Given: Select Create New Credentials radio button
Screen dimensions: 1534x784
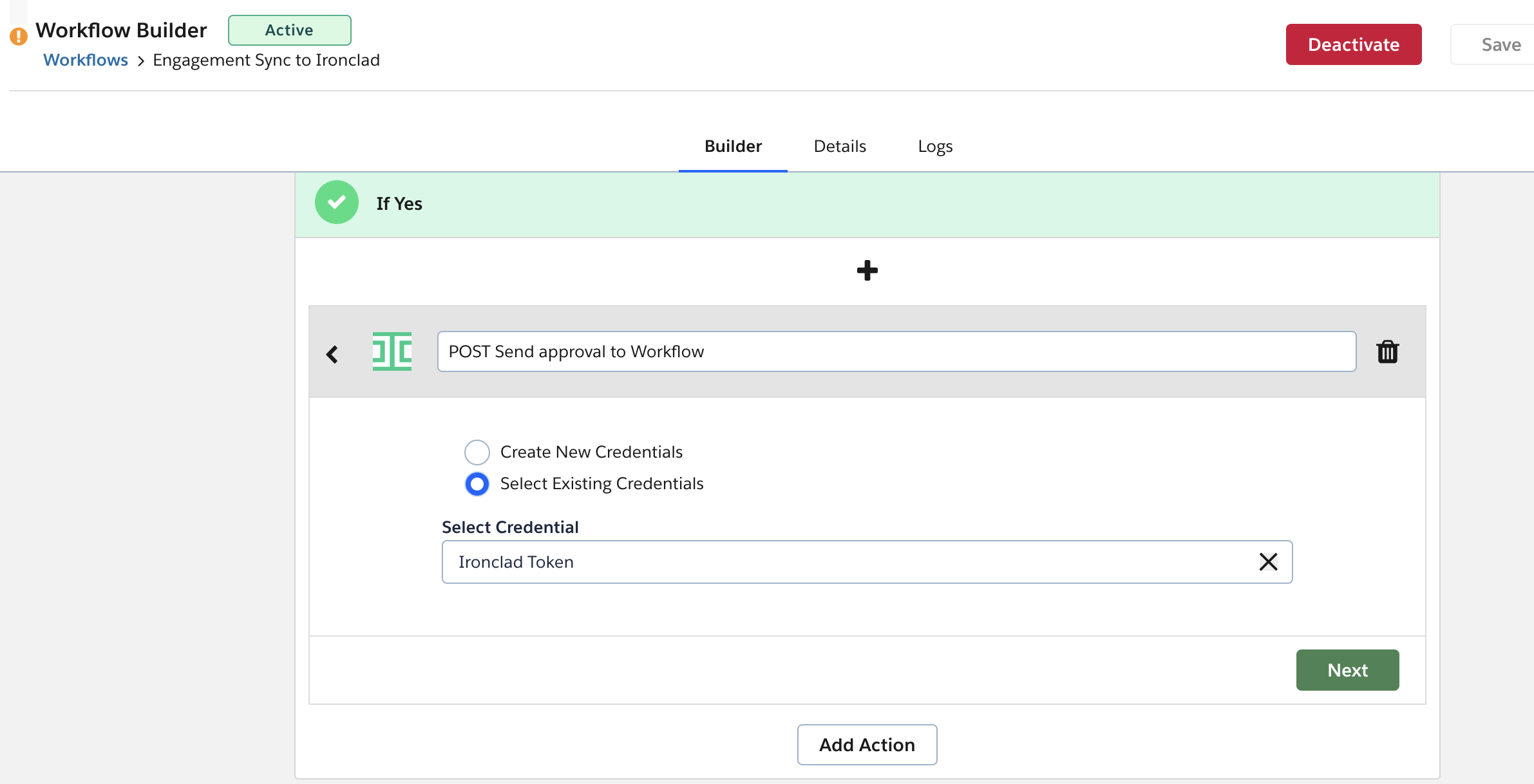Looking at the screenshot, I should 477,452.
